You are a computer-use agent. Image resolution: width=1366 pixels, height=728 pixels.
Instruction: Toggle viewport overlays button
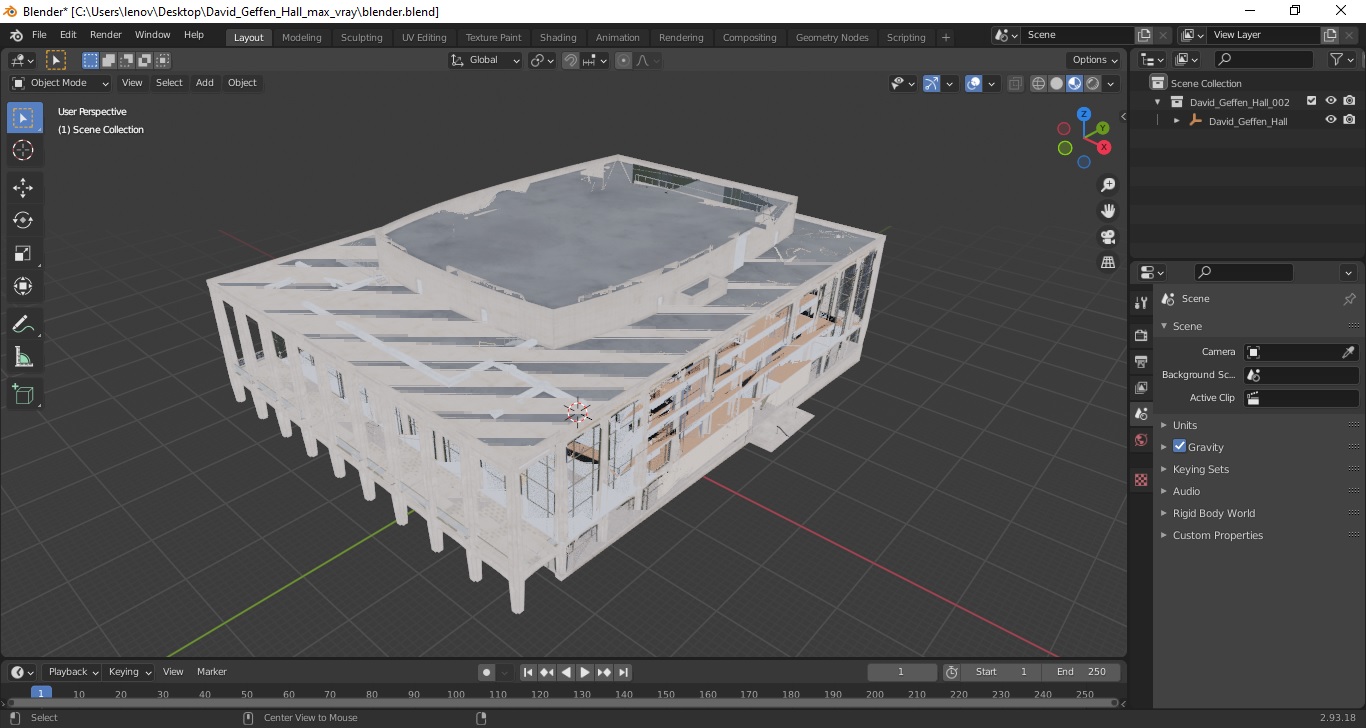[973, 84]
